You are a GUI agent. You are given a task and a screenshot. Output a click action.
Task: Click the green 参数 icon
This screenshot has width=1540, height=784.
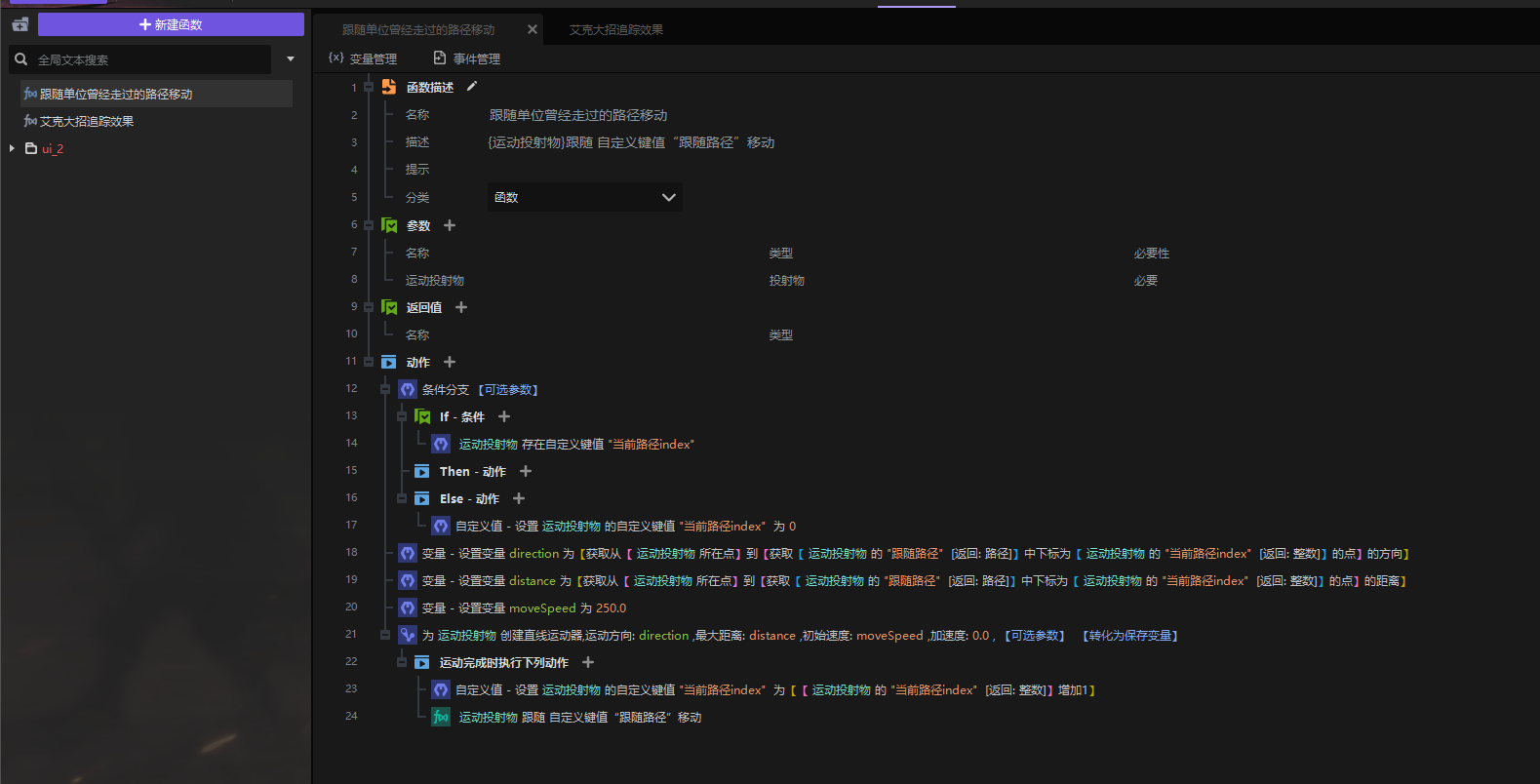(389, 225)
